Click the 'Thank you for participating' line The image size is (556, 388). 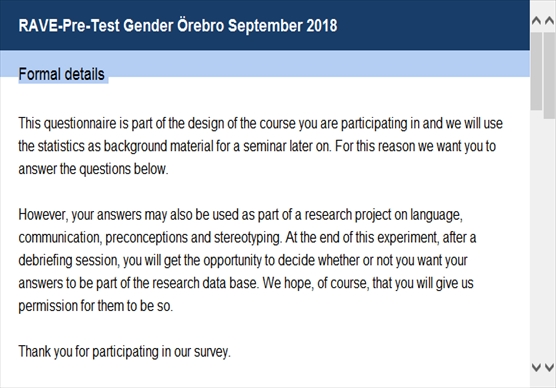(x=124, y=351)
